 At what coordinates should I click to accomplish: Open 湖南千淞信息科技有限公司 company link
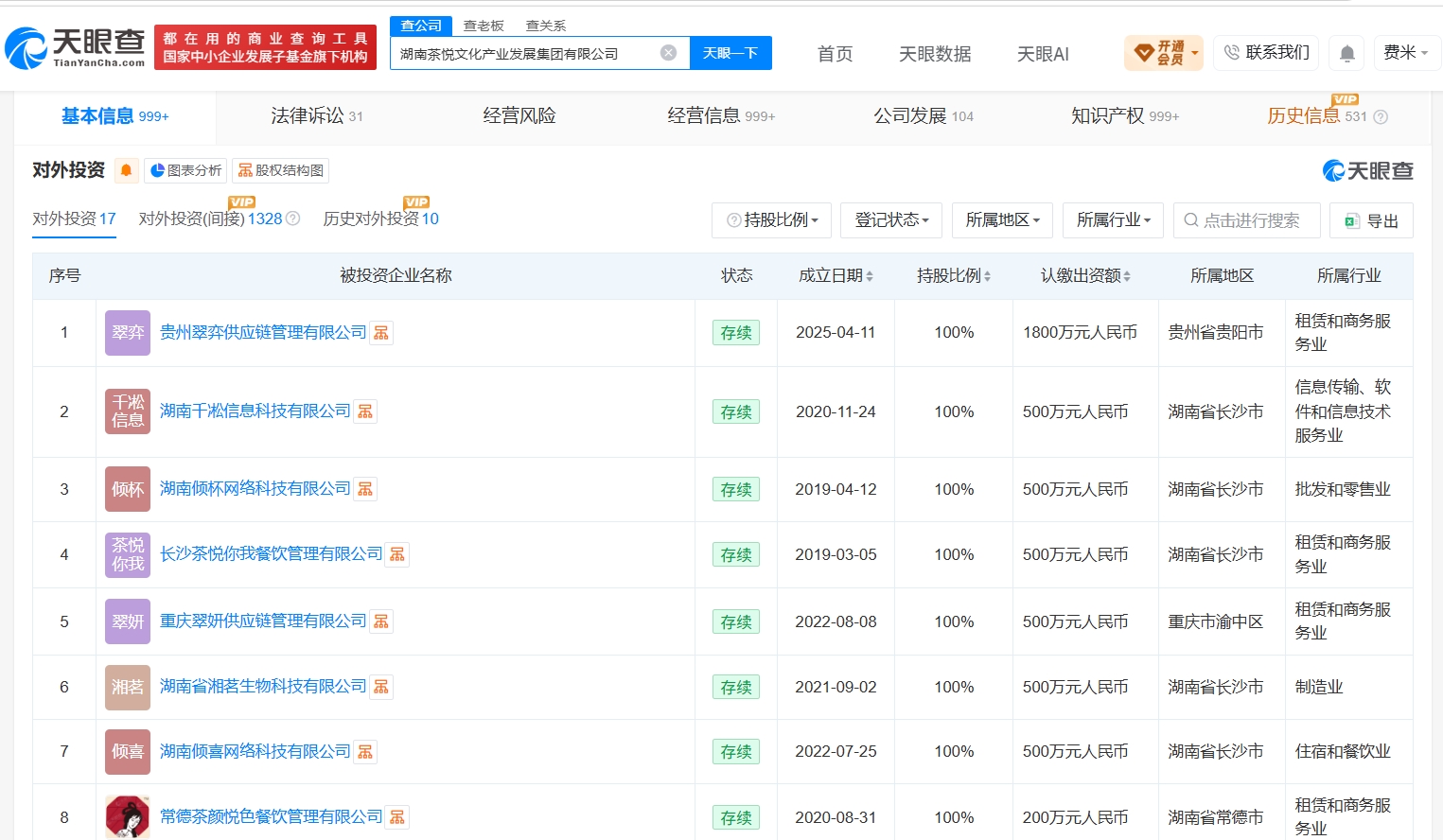click(x=255, y=411)
